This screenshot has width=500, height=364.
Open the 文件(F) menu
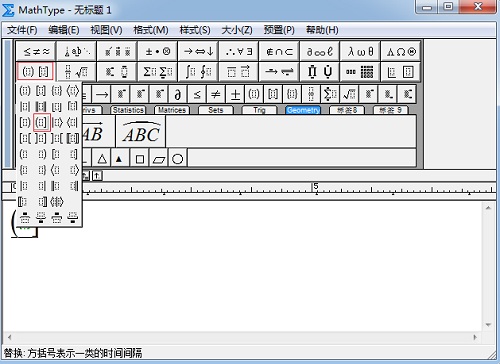(x=22, y=30)
